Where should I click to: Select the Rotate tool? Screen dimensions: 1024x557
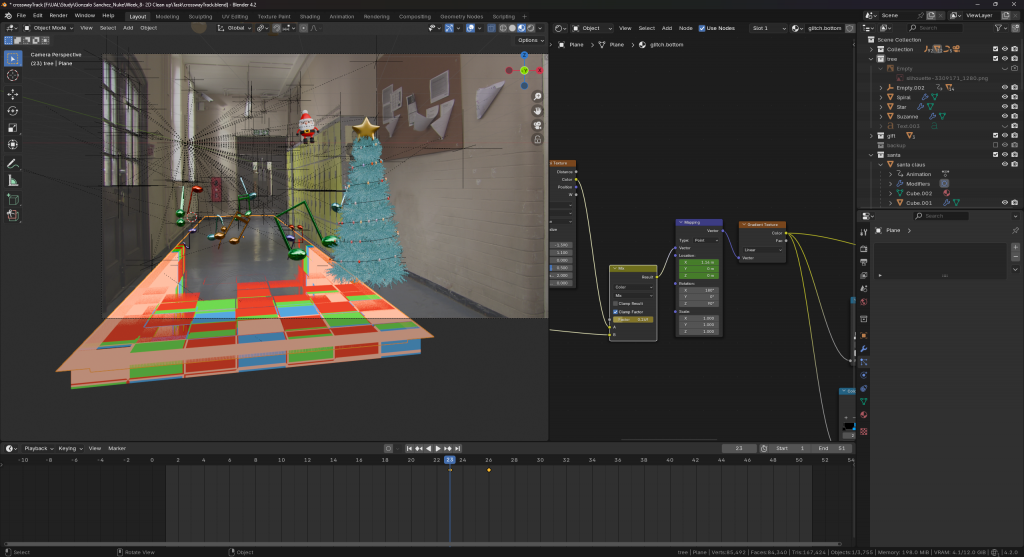coord(12,111)
